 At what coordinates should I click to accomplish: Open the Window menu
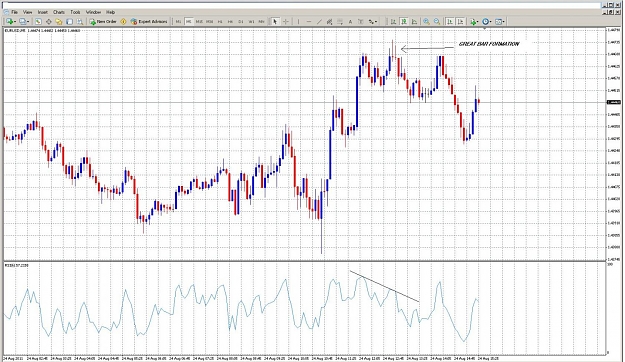click(x=94, y=12)
